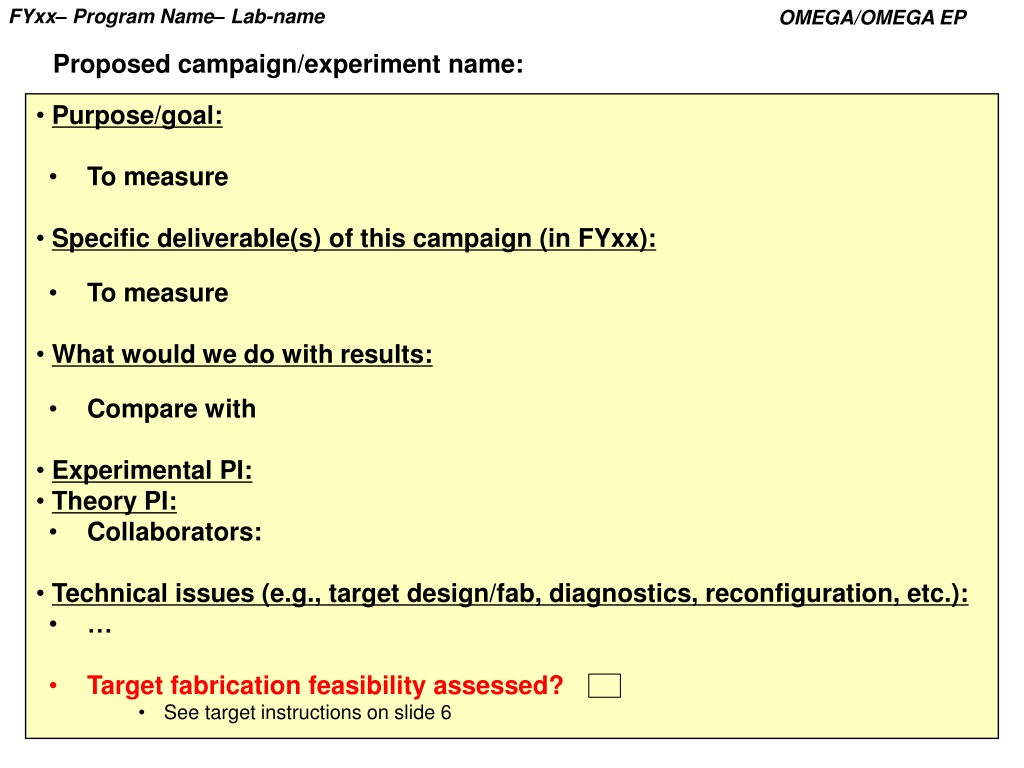Click 'To measure' line under Specific deliverable(s)

[x=157, y=293]
